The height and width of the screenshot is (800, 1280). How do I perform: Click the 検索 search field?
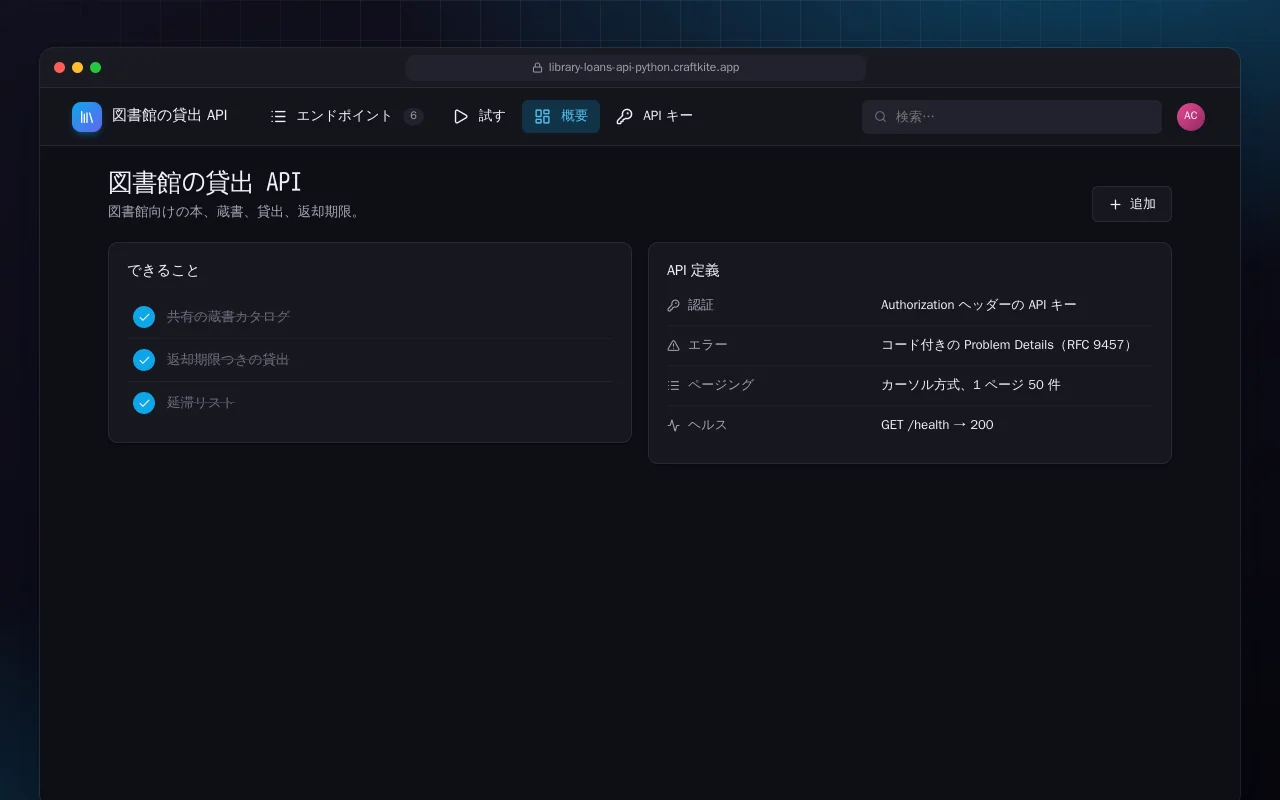(x=1012, y=116)
